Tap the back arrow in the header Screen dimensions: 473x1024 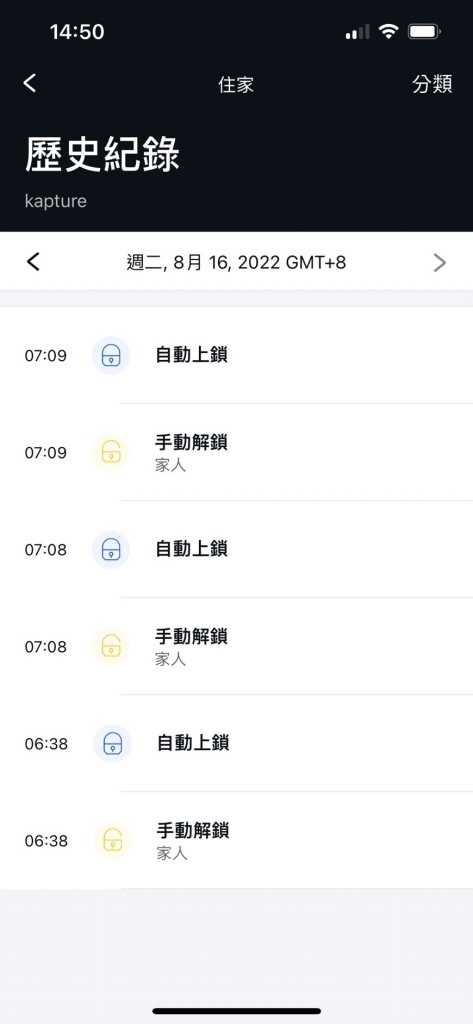29,83
